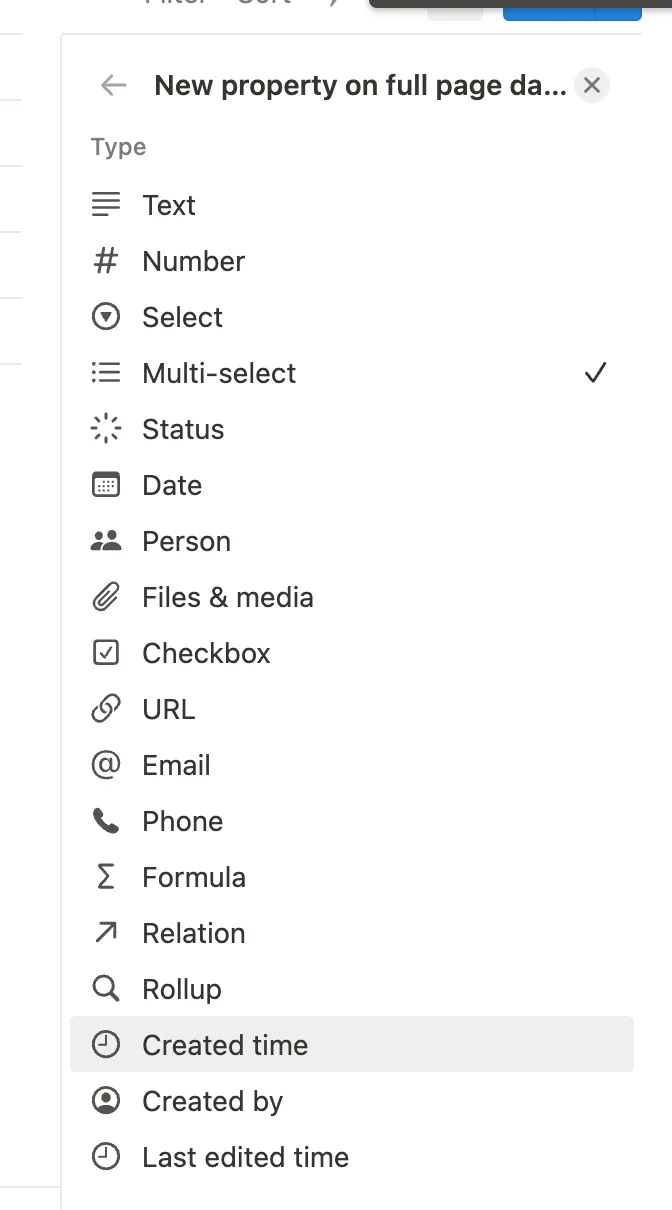Click the Rollup magnifier icon
The height and width of the screenshot is (1210, 672).
pyautogui.click(x=105, y=989)
